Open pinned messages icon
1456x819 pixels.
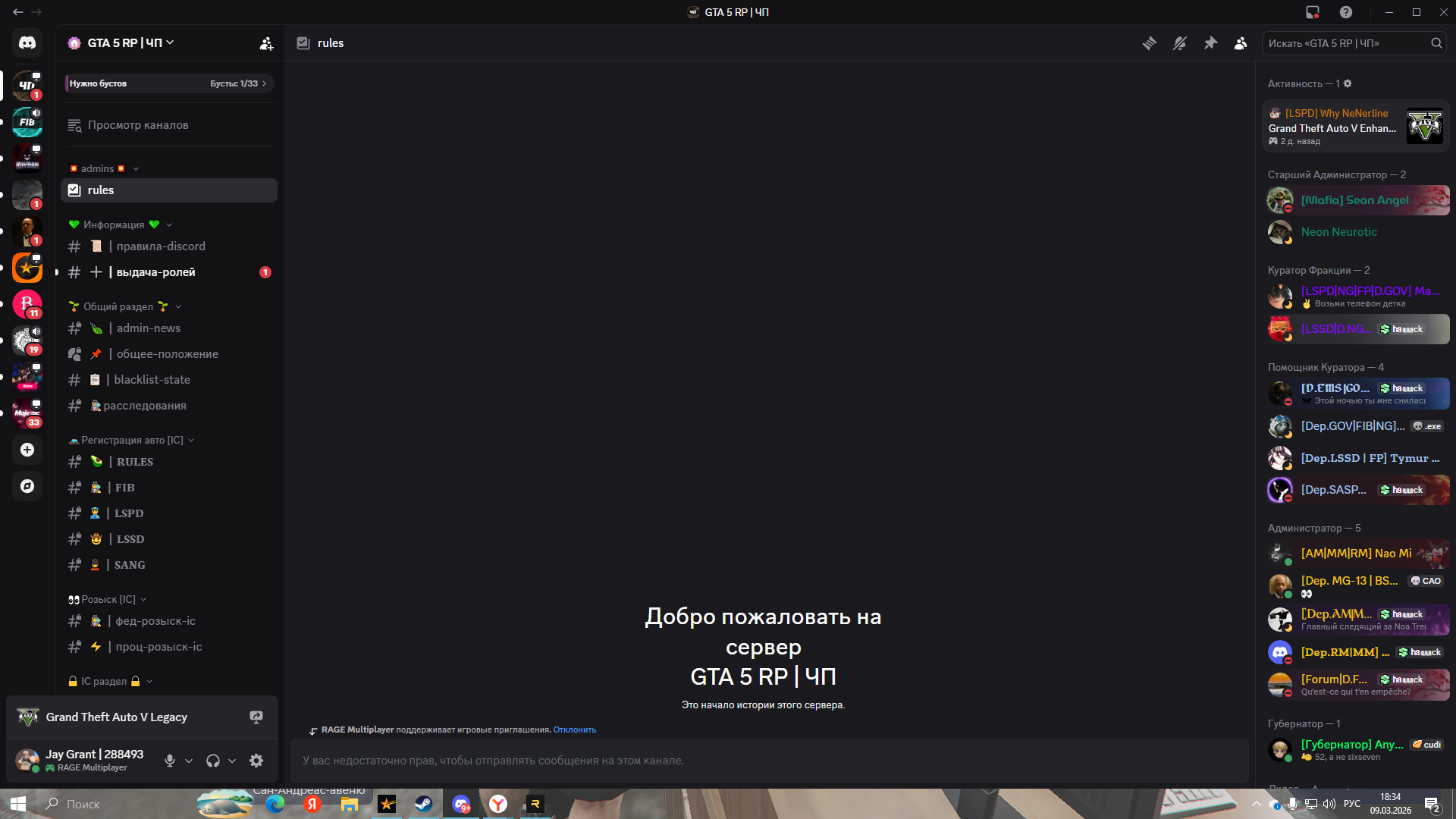[1210, 43]
